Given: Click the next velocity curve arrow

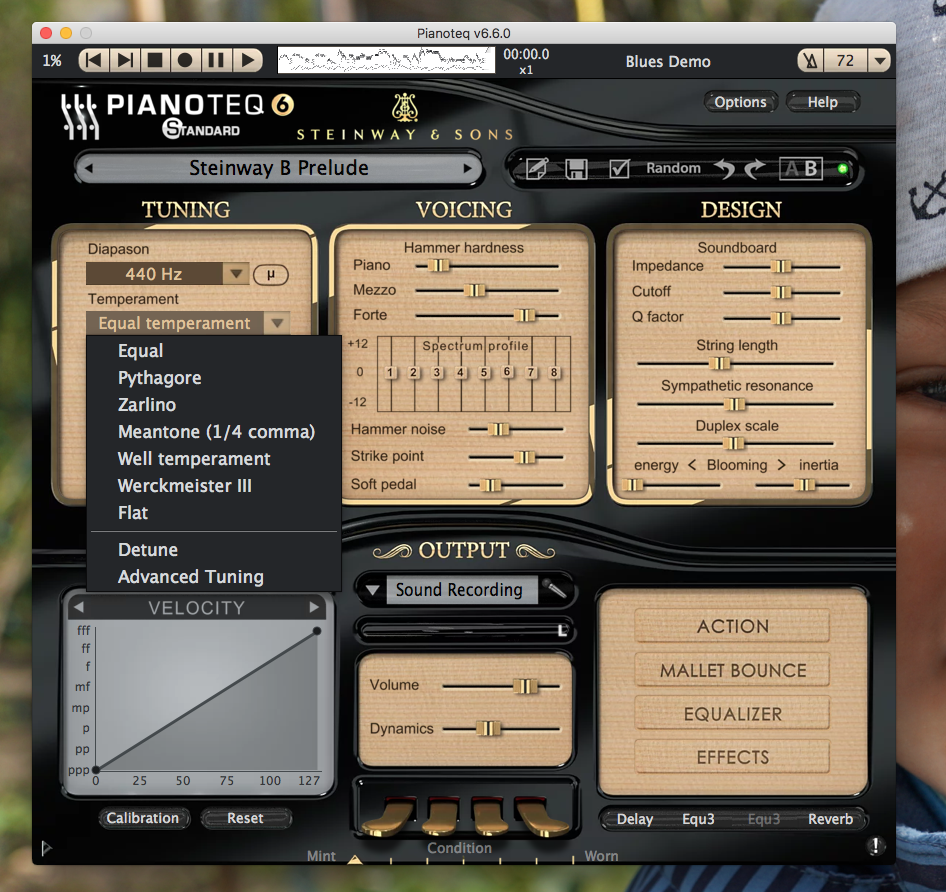Looking at the screenshot, I should coord(314,607).
